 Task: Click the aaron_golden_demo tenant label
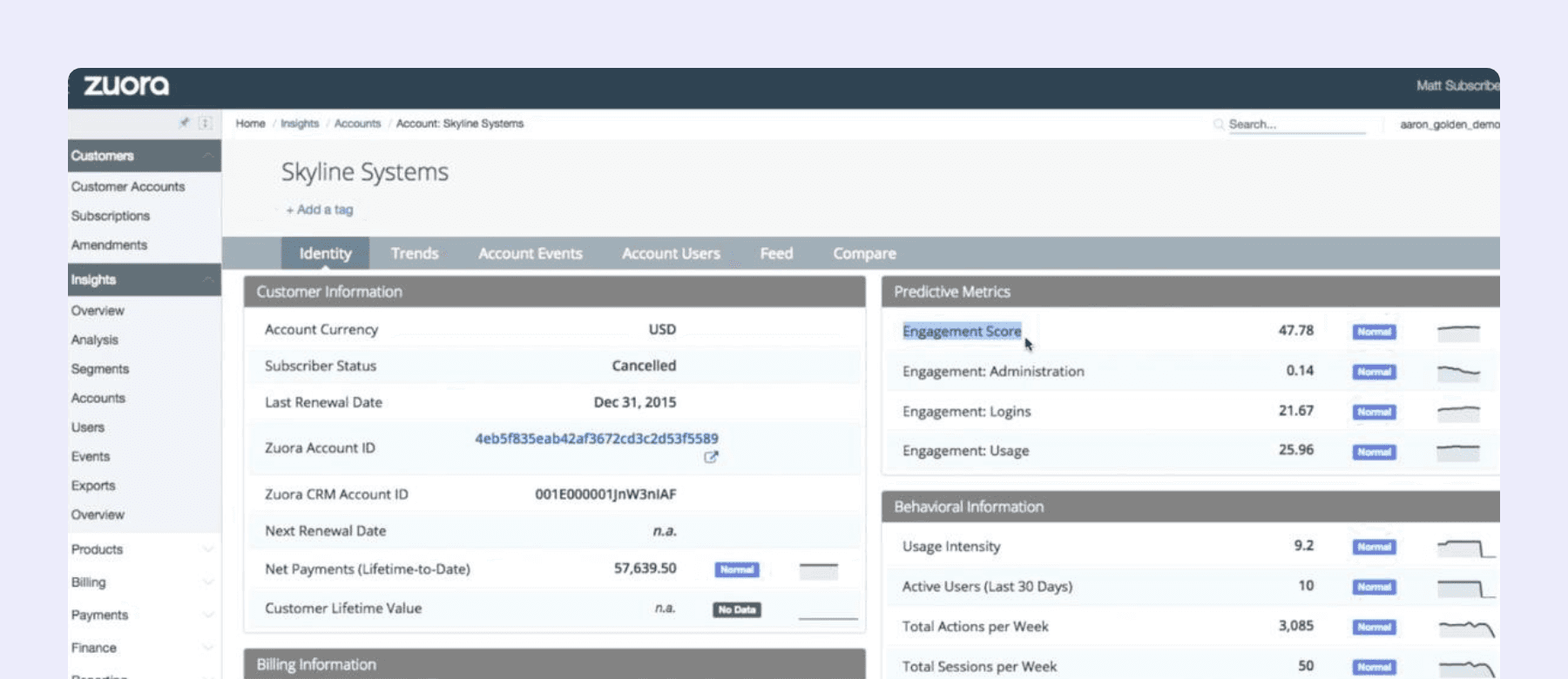(x=1450, y=124)
